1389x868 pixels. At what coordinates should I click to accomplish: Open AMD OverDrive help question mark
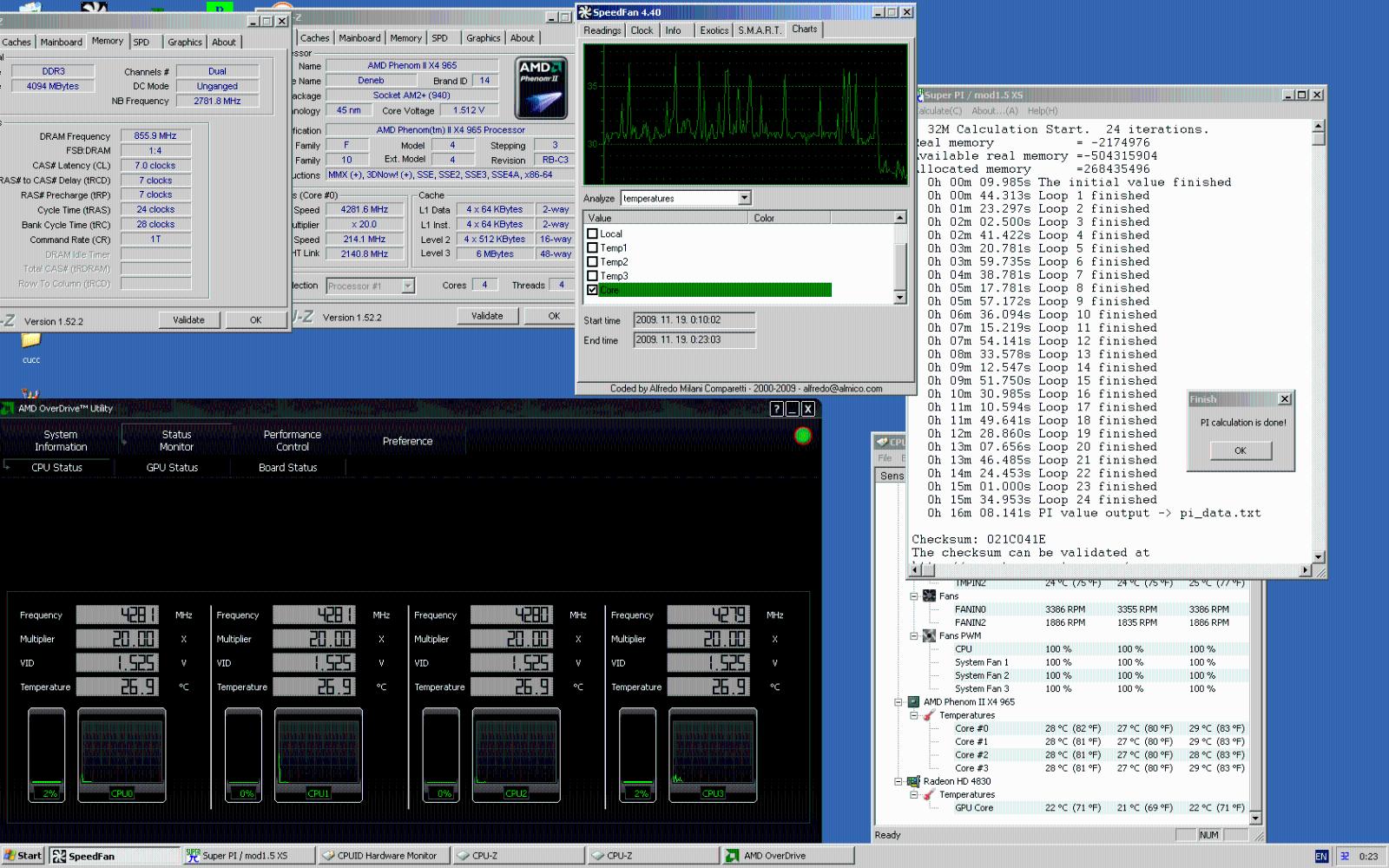click(777, 409)
